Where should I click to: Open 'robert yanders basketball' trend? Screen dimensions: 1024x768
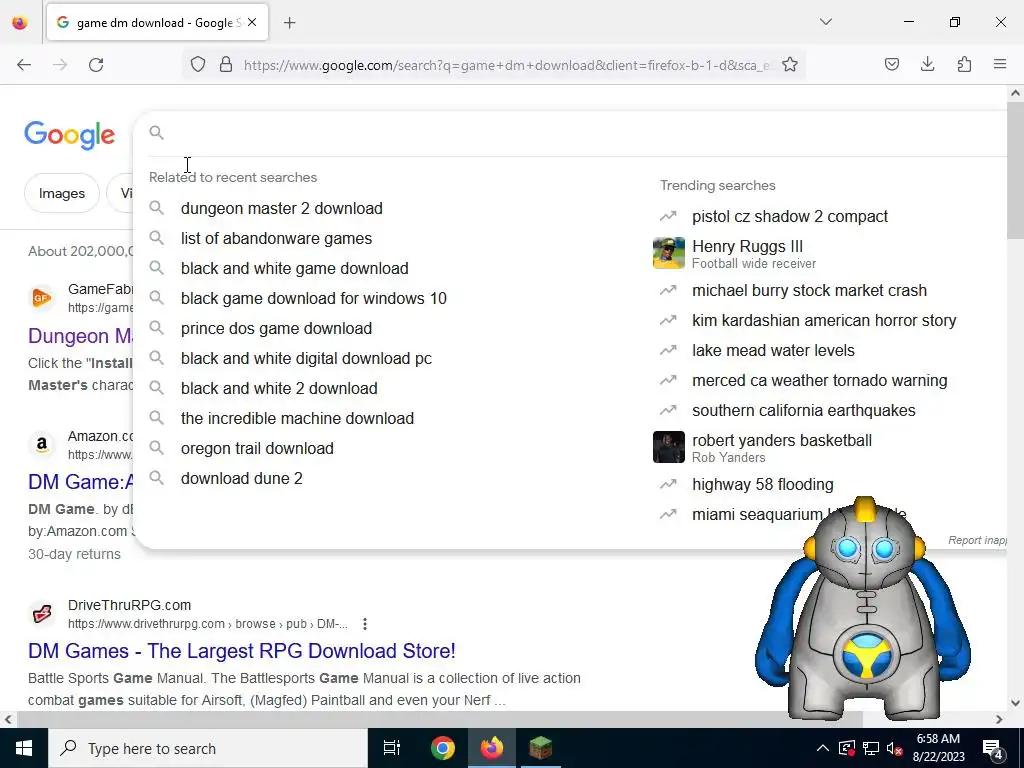tap(782, 440)
